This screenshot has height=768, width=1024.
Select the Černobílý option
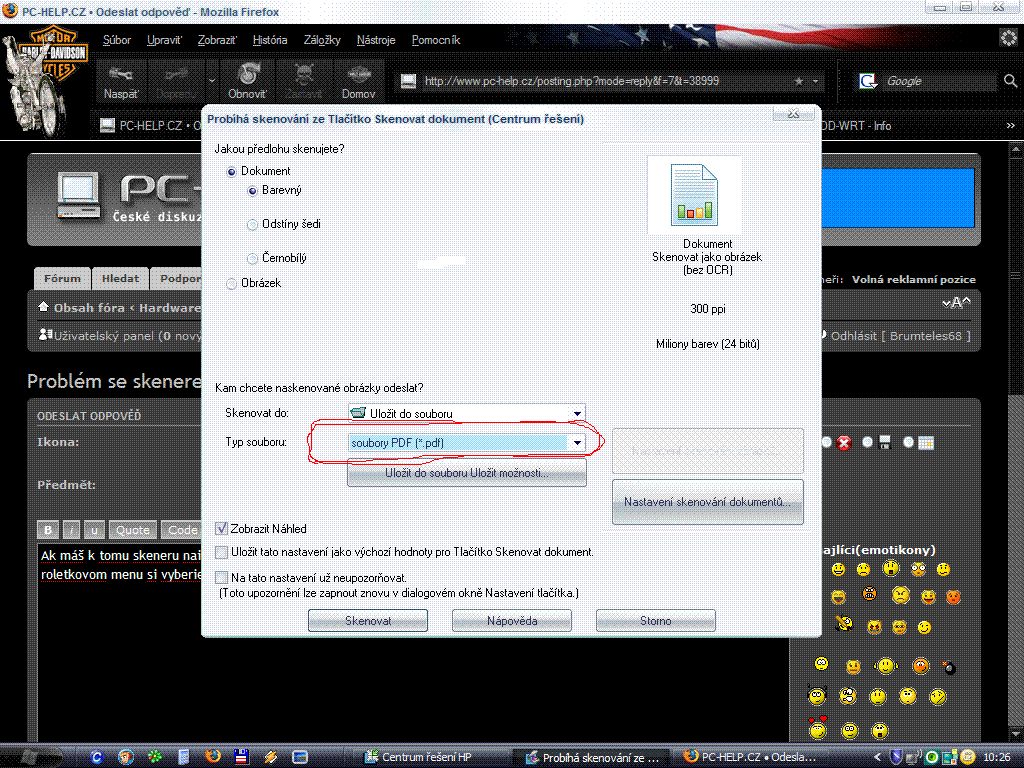pyautogui.click(x=252, y=259)
